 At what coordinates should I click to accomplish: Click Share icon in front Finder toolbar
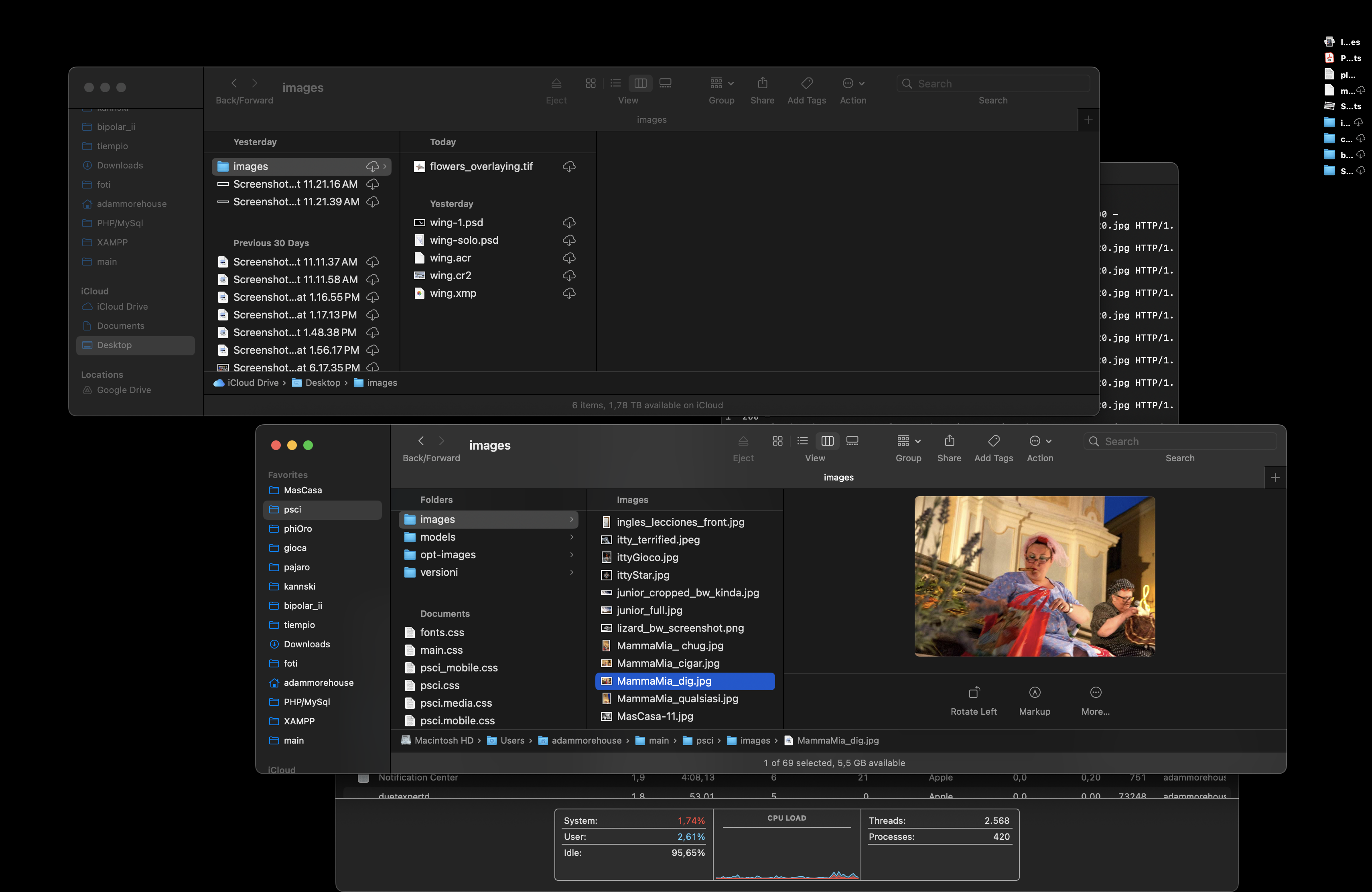(x=949, y=441)
